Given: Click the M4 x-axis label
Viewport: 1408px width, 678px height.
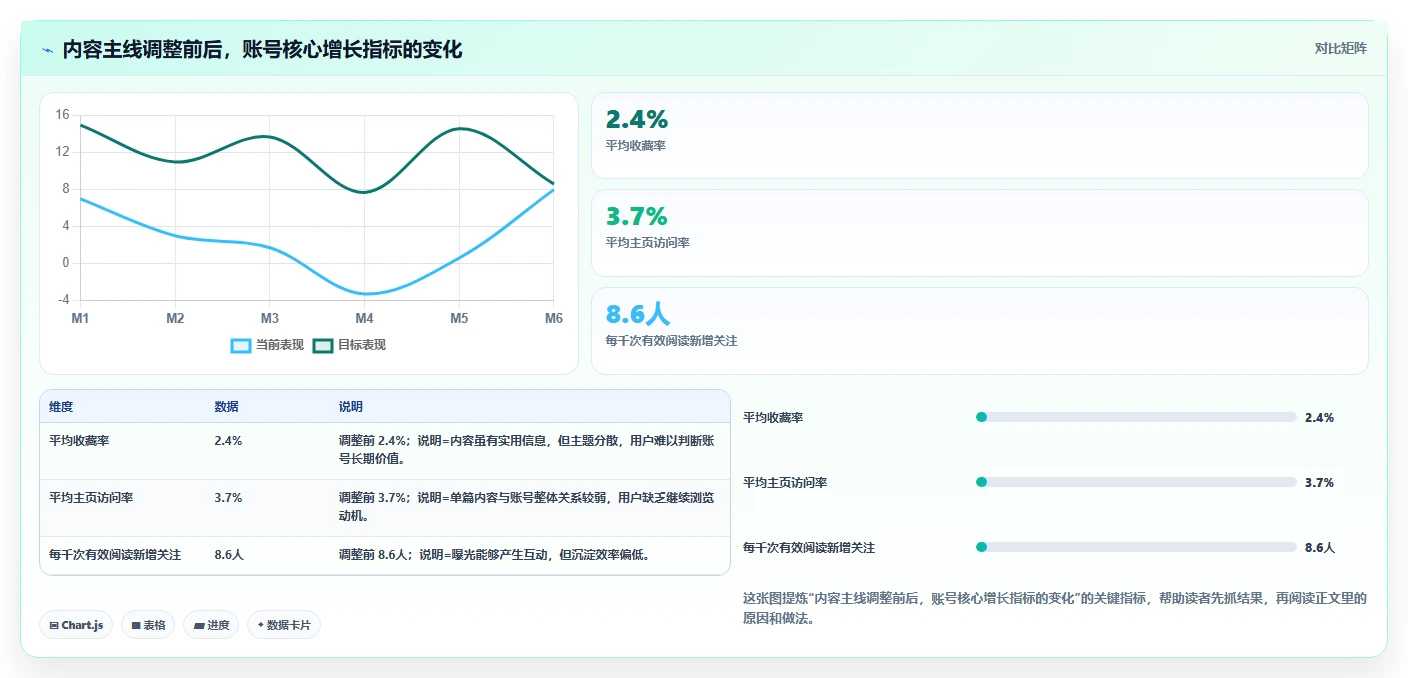Looking at the screenshot, I should tap(364, 318).
